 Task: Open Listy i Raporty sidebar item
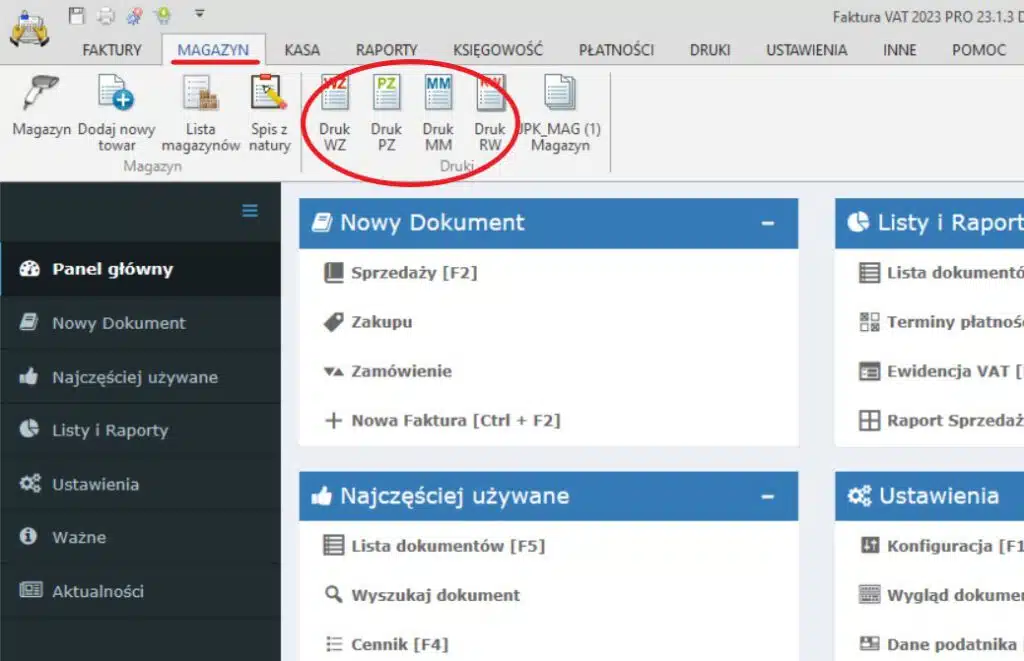coord(110,431)
